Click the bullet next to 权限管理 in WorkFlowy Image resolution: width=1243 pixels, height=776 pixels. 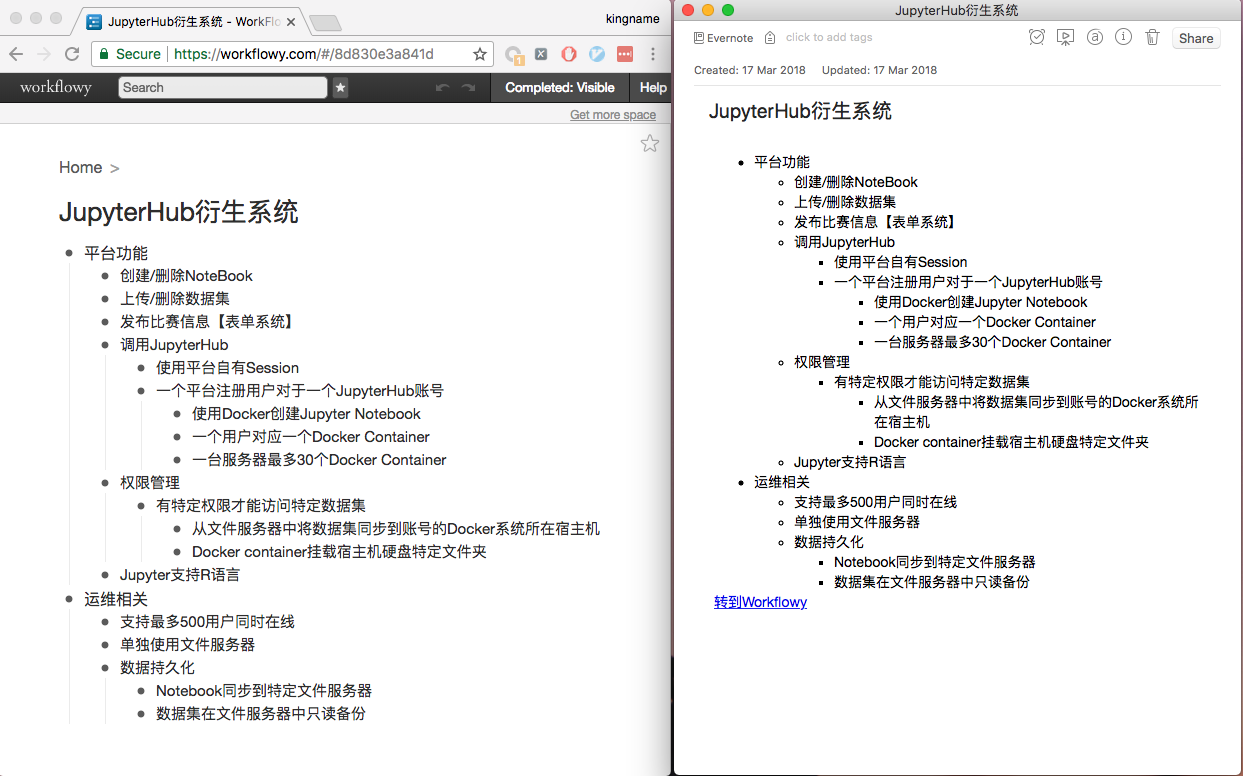105,484
